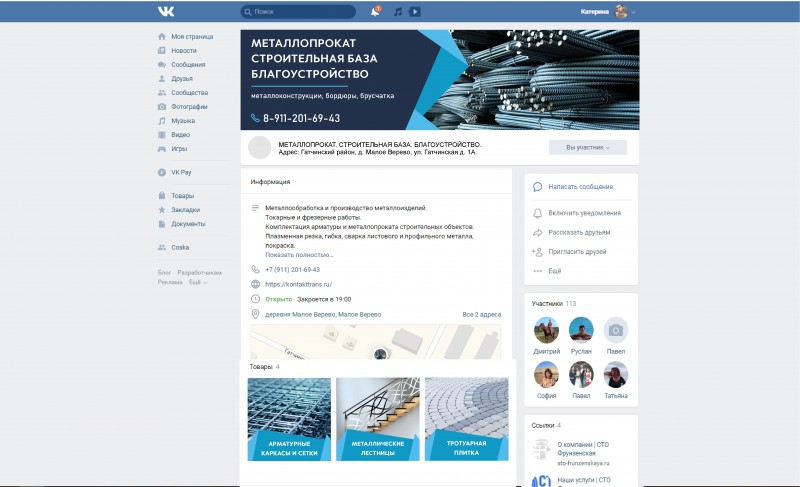This screenshot has width=800, height=487.
Task: Click the gamepad icon beside Игры
Action: pos(162,149)
